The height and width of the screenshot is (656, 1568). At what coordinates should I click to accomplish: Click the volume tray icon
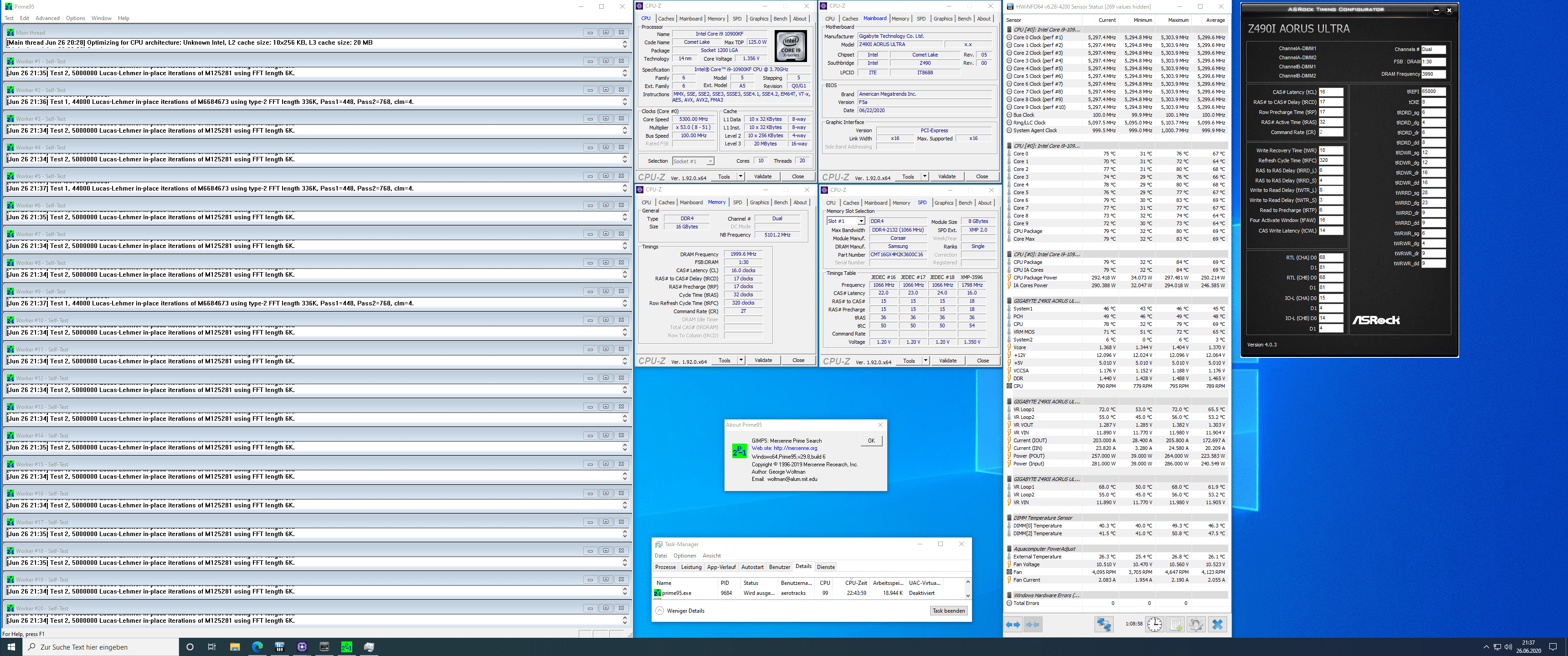pyautogui.click(x=1508, y=647)
